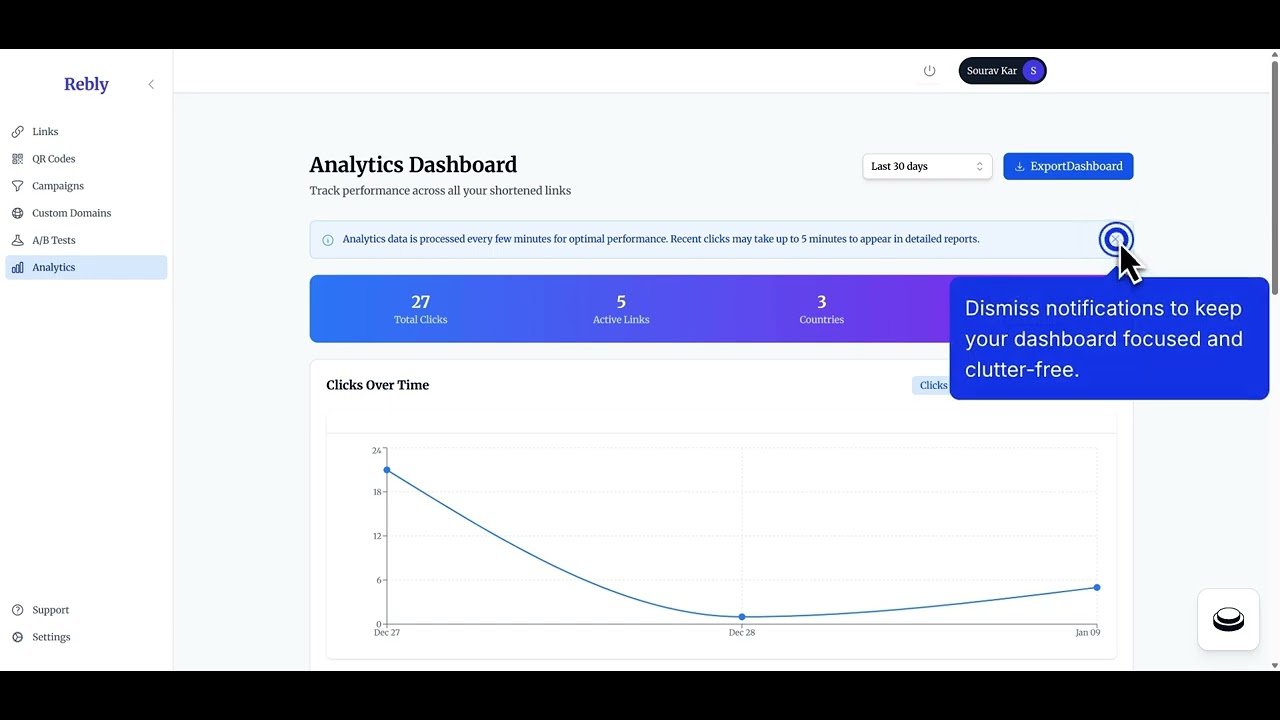1280x720 pixels.
Task: Click the "Track performance across all your shortened links" subtitle
Action: [x=440, y=191]
